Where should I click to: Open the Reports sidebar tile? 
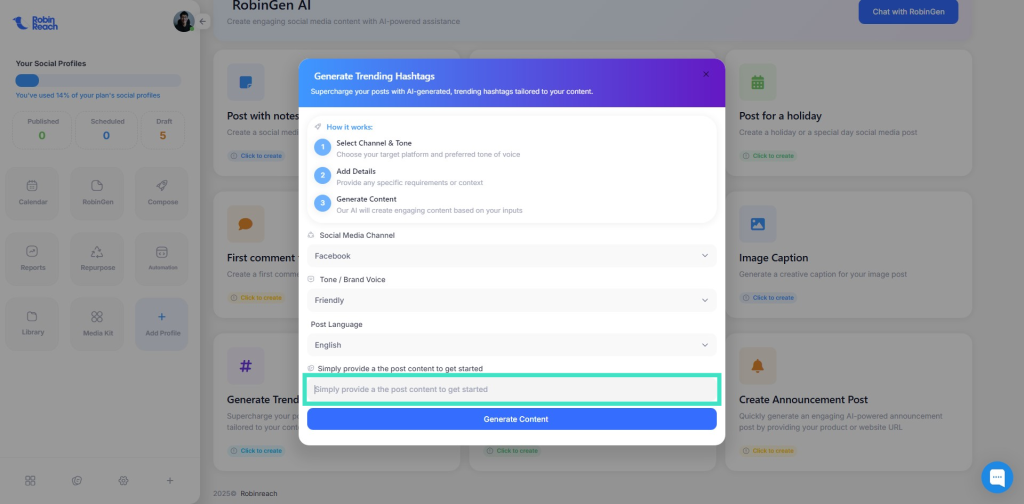(x=33, y=259)
